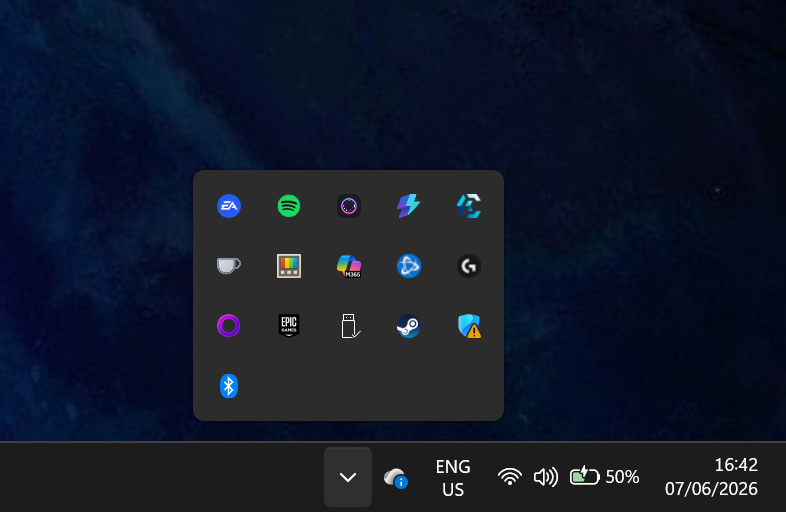Open clock showing 16:42 and date
786x512 pixels.
pos(711,477)
